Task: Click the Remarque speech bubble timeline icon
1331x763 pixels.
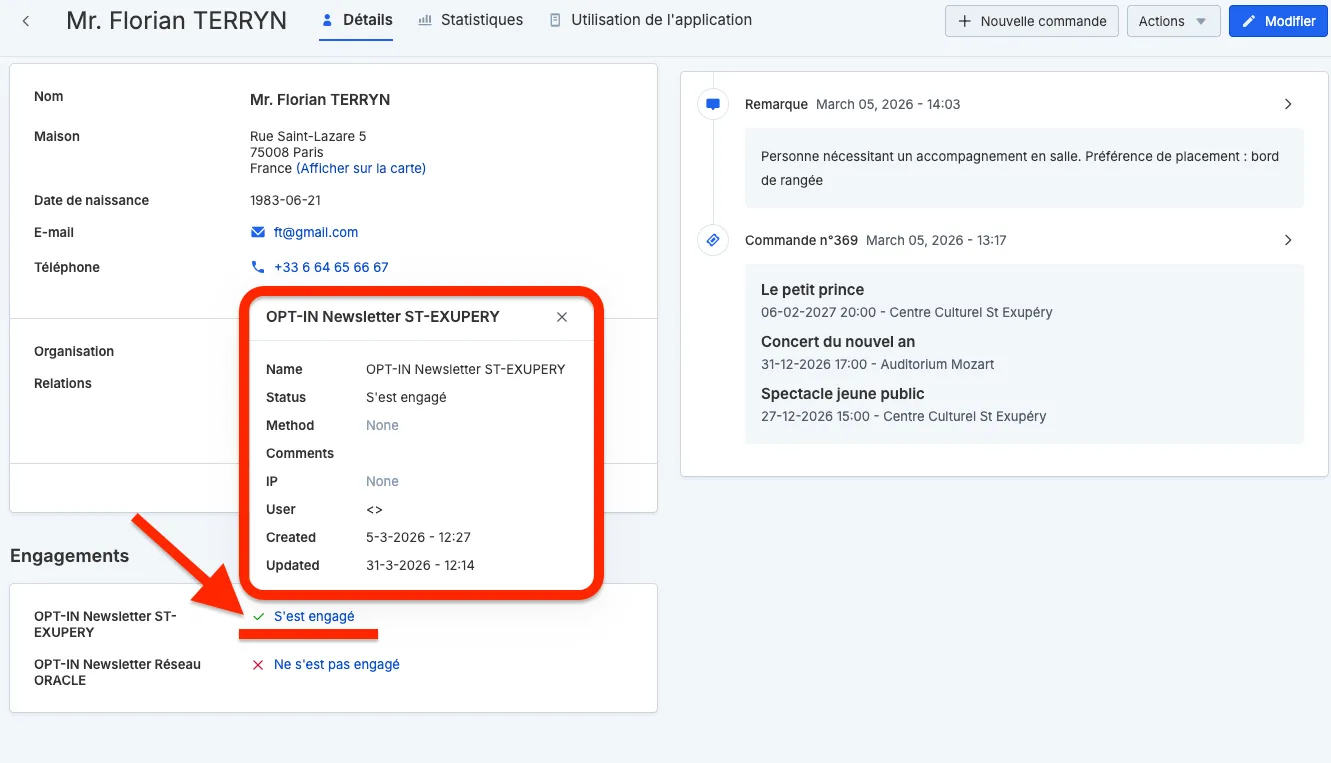Action: pyautogui.click(x=713, y=104)
